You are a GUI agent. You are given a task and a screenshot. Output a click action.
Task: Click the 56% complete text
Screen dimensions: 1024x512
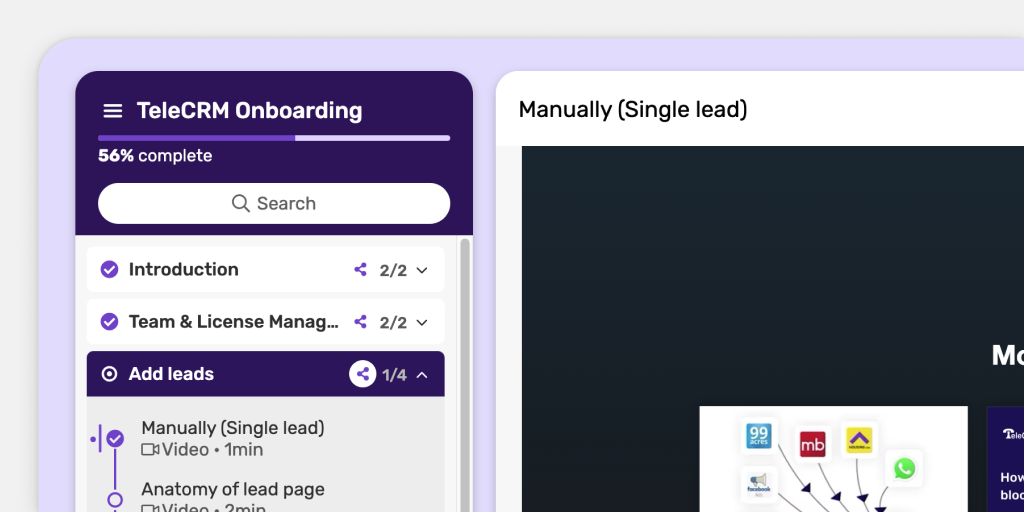click(x=155, y=156)
